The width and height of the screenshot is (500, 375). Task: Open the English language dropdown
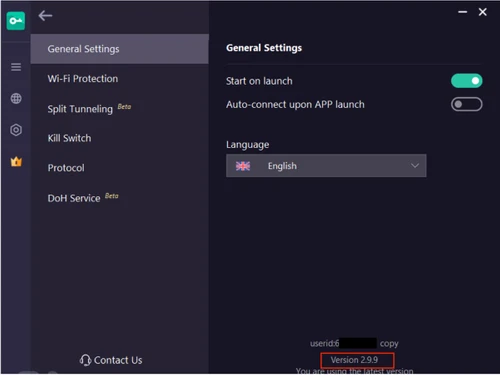pos(326,166)
